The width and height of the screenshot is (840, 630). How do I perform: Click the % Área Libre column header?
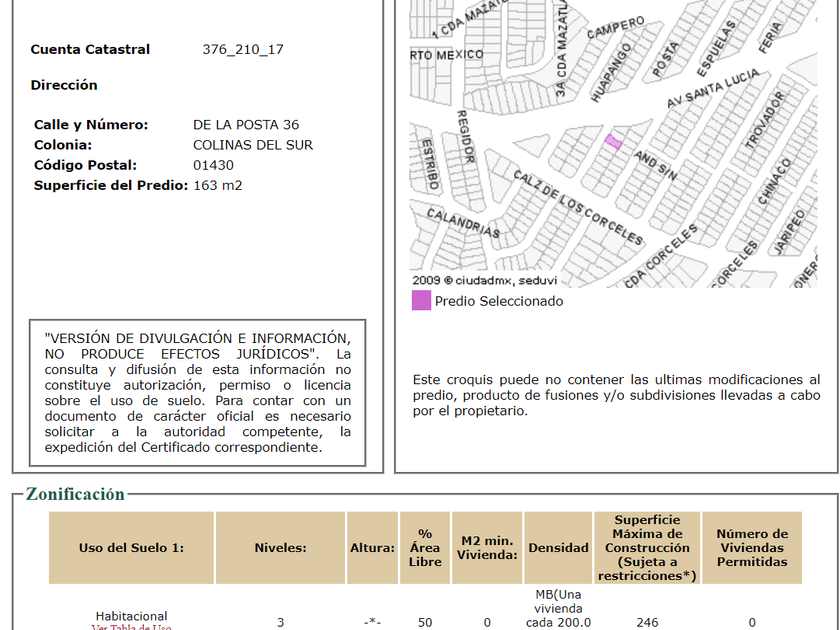(425, 548)
